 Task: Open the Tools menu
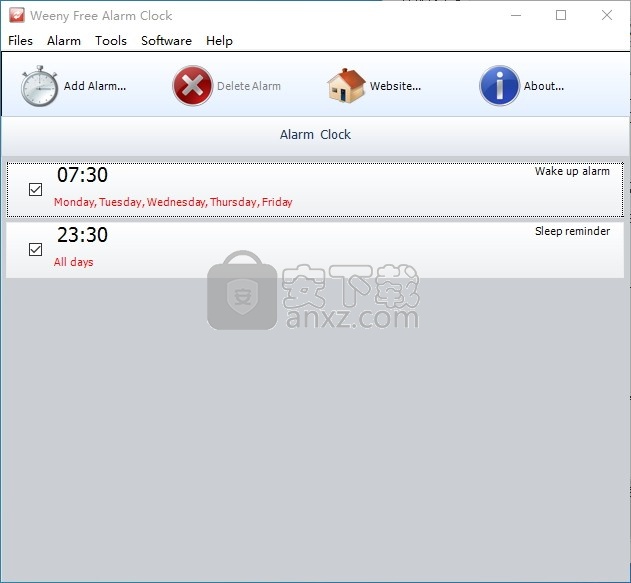pos(111,41)
